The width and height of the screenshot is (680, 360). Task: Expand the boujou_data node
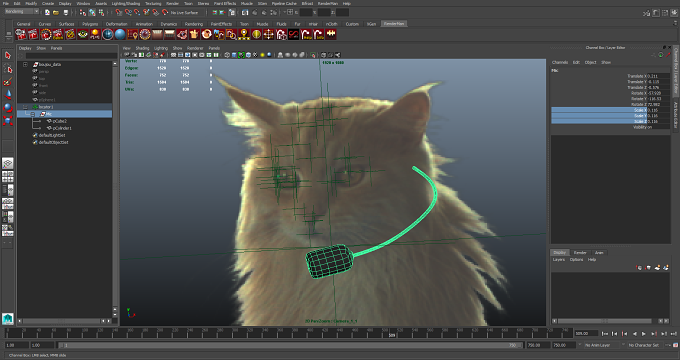[25, 64]
